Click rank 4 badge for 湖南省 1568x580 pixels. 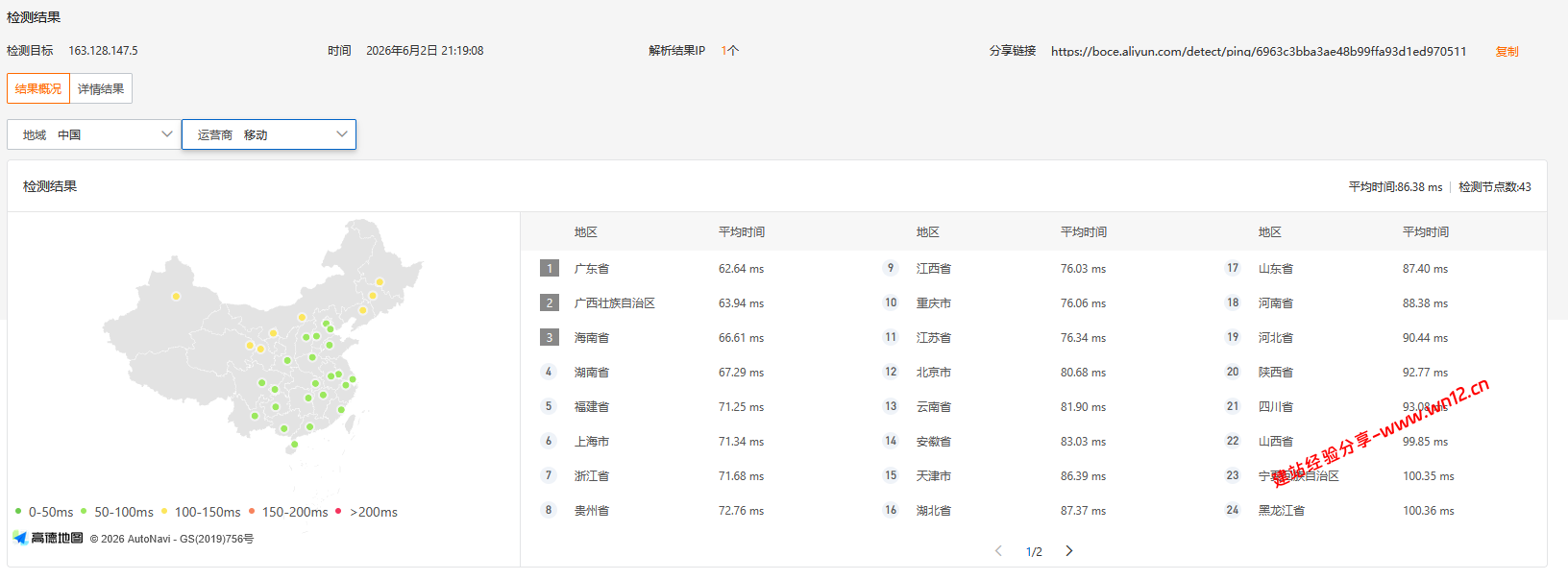click(x=549, y=372)
